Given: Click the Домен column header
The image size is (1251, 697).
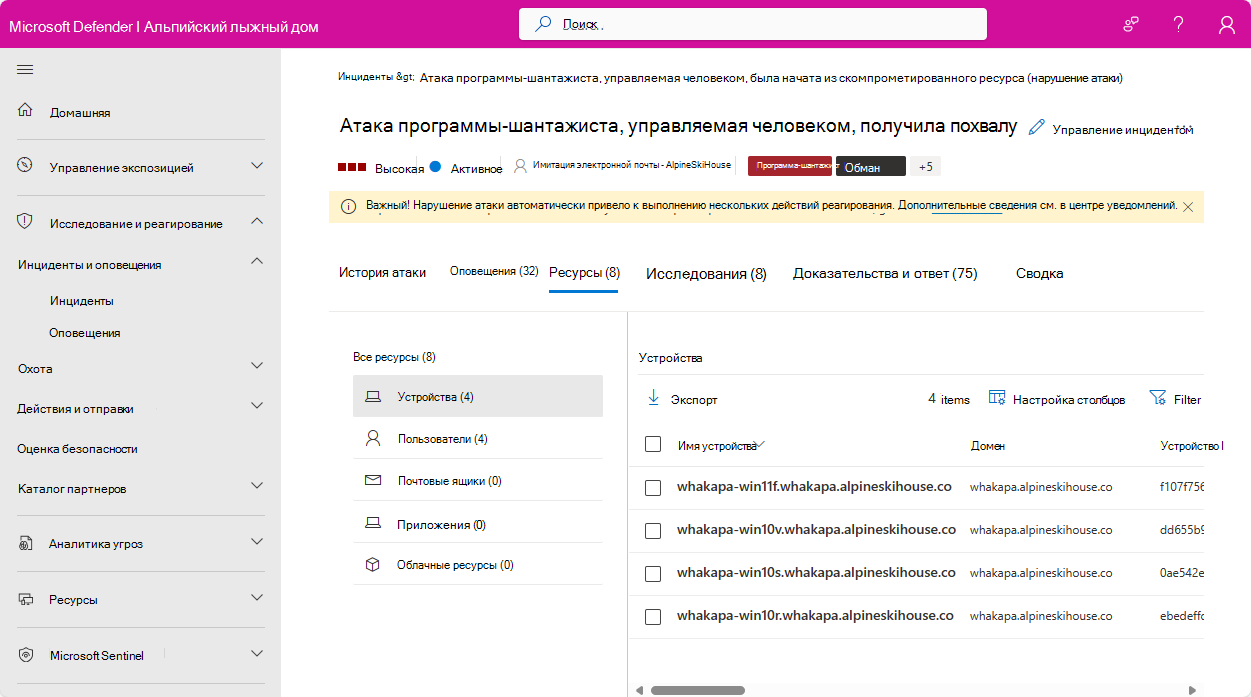Looking at the screenshot, I should coord(987,446).
